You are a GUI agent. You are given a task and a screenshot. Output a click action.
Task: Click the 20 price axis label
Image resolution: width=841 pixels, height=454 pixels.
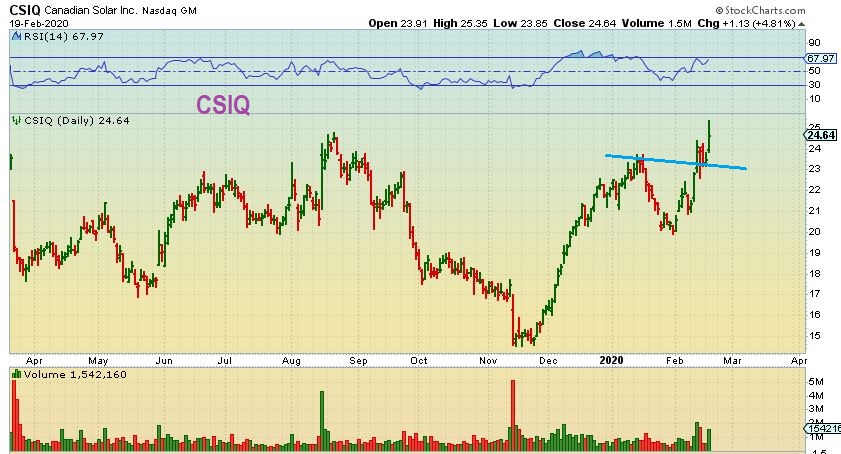[814, 232]
